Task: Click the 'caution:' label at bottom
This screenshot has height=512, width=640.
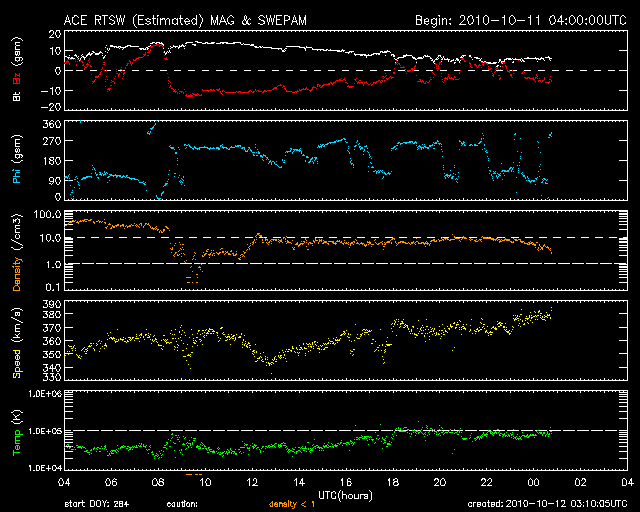Action: 182,504
